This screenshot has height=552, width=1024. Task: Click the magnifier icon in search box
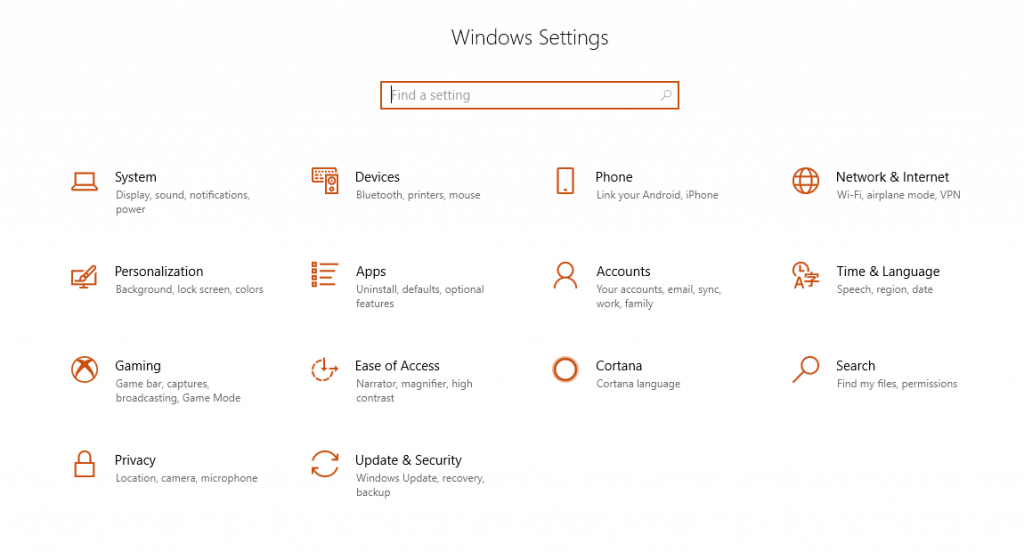665,95
